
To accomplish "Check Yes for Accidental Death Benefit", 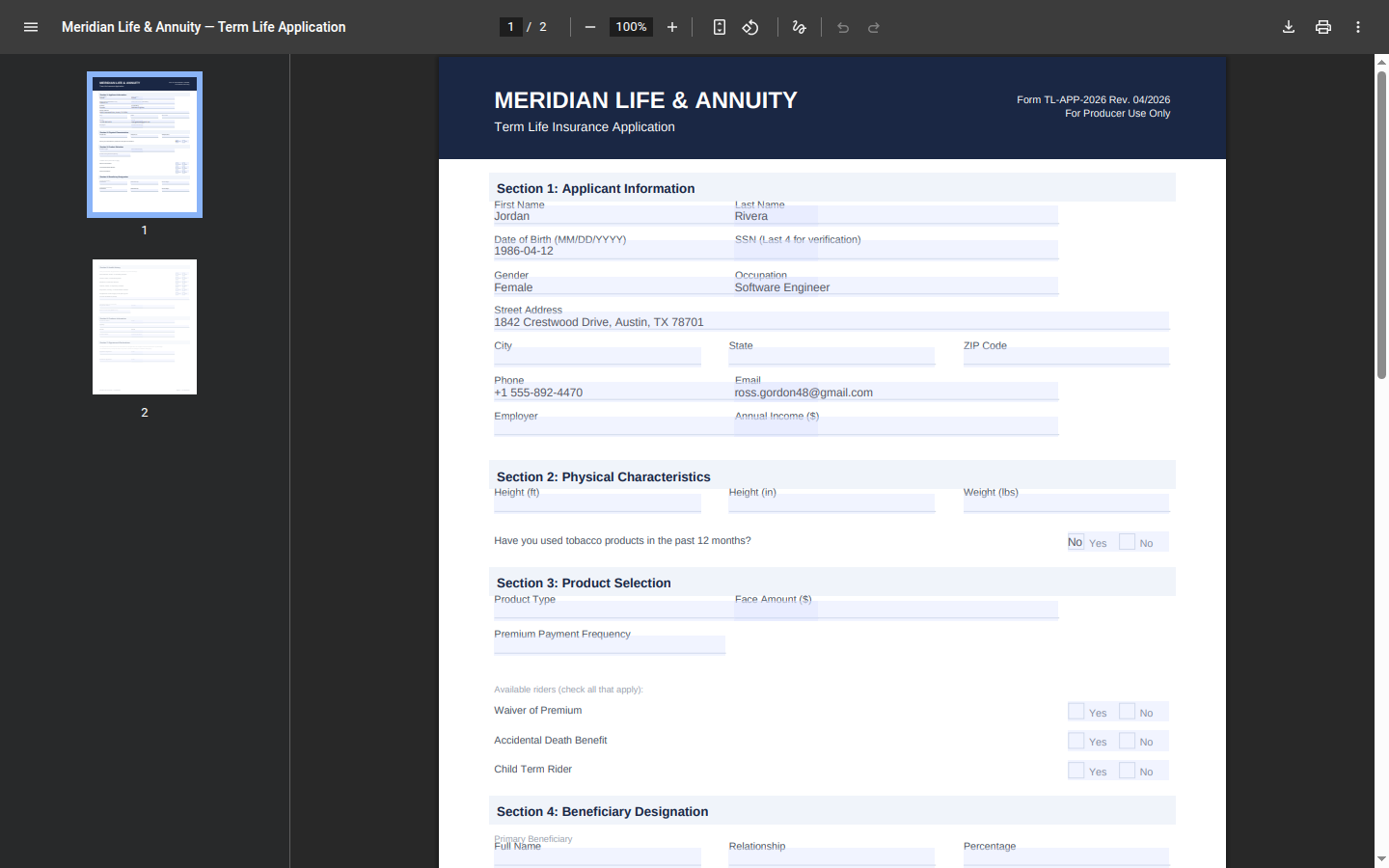I will click(x=1076, y=741).
